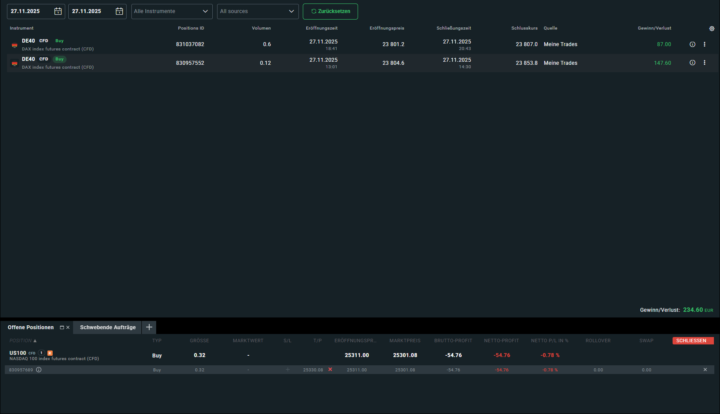Sort open positions by SWAP column
Image resolution: width=720 pixels, height=414 pixels.
click(647, 341)
